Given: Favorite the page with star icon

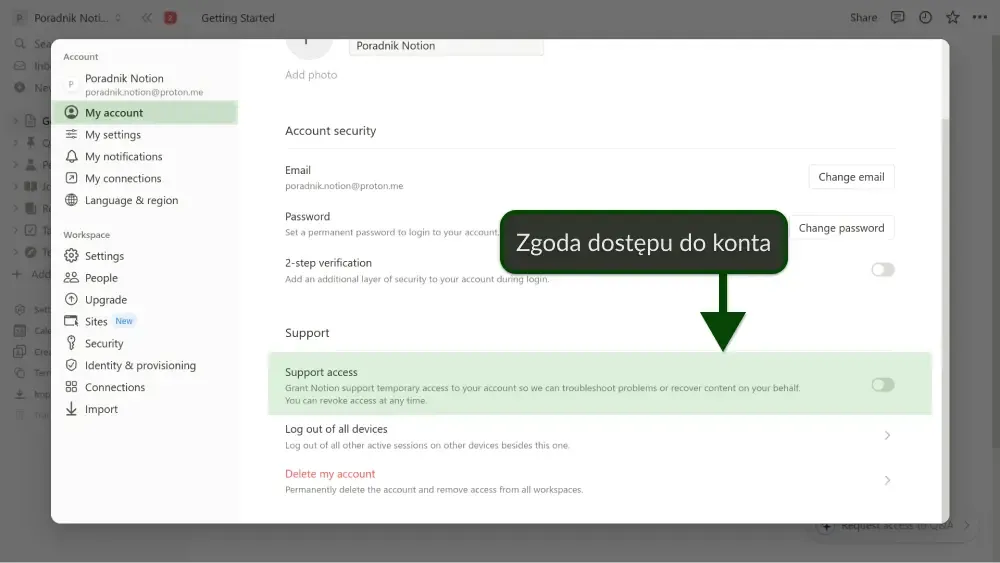Looking at the screenshot, I should coord(953,18).
